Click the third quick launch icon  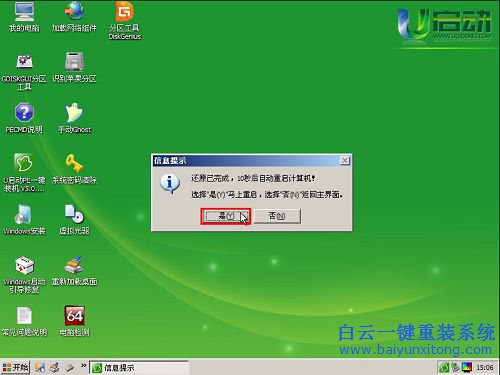[69, 367]
